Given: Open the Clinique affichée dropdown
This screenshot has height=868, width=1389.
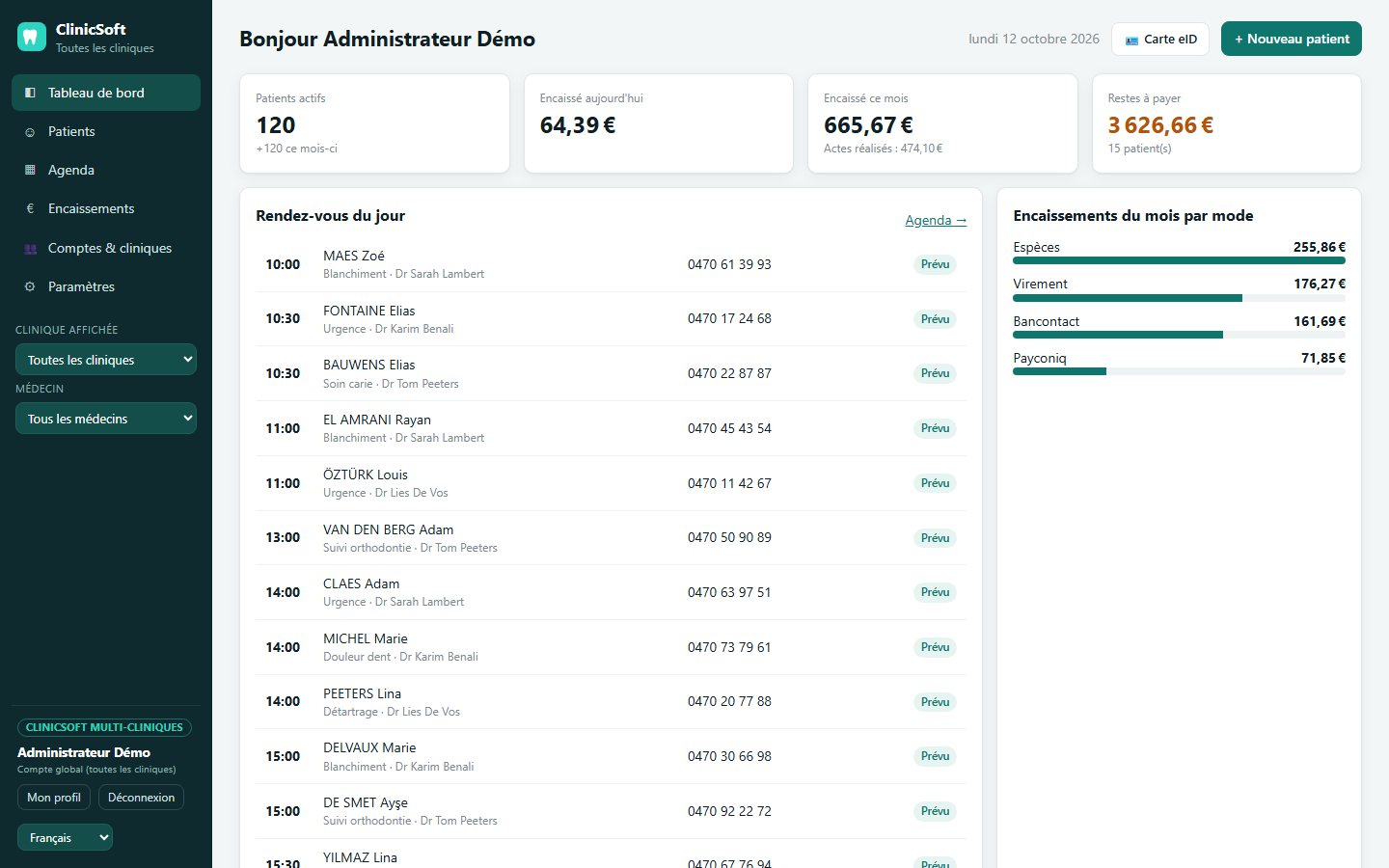Looking at the screenshot, I should click(106, 360).
